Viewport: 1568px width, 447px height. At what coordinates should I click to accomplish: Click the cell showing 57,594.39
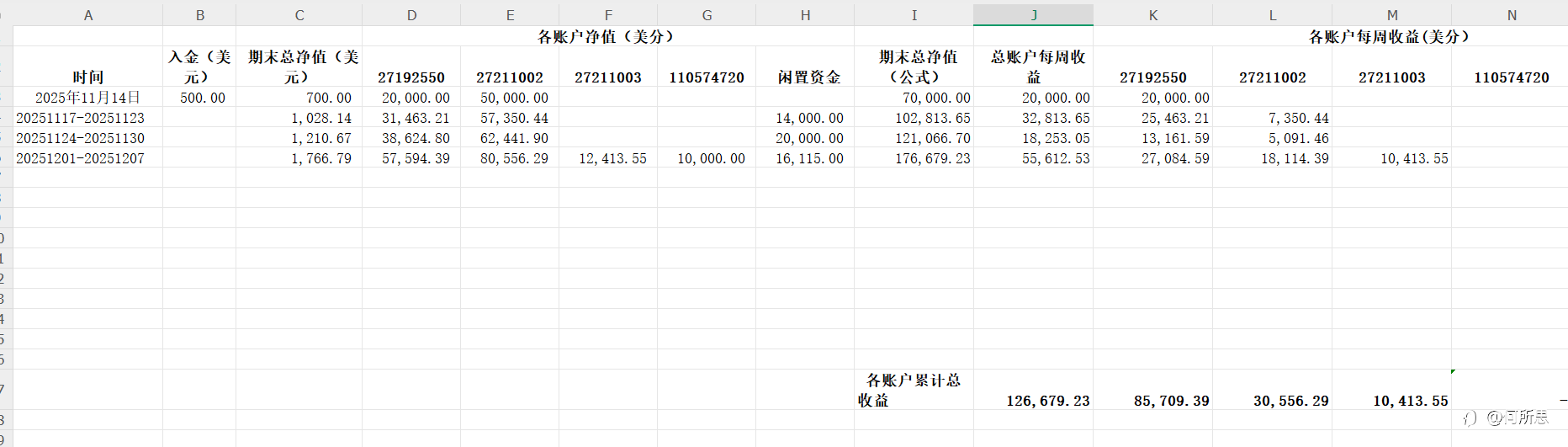coord(411,157)
